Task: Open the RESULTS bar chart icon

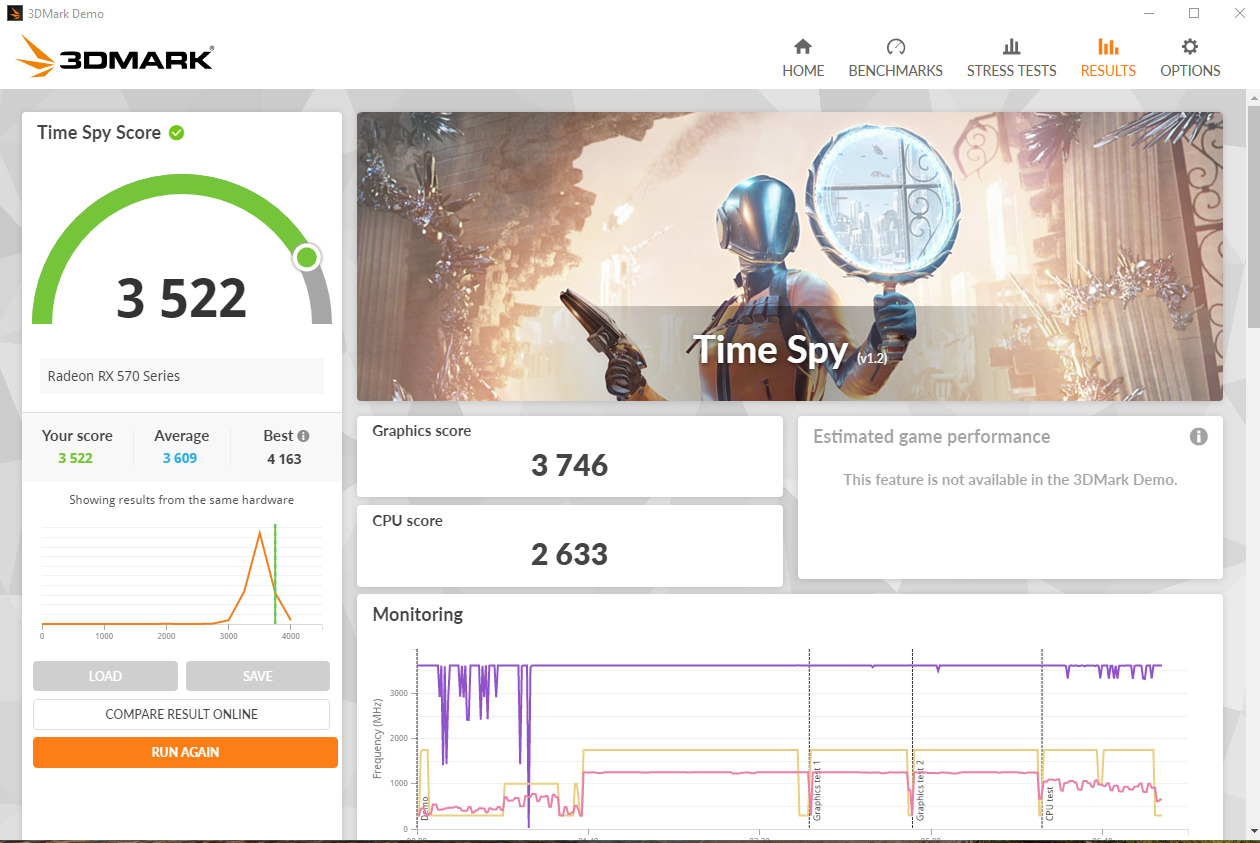Action: pos(1107,47)
